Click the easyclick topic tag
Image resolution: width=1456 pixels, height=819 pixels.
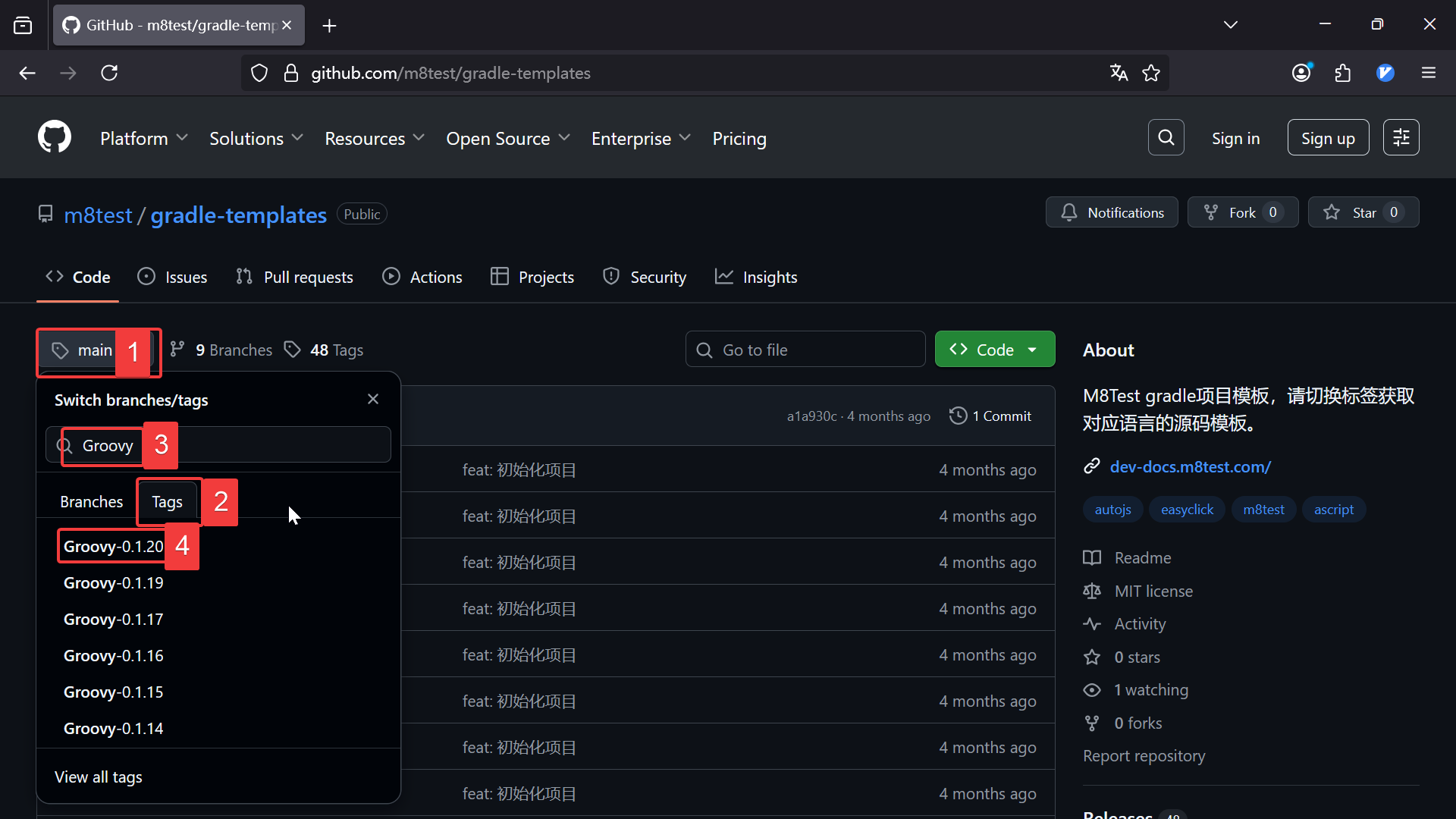coord(1186,510)
